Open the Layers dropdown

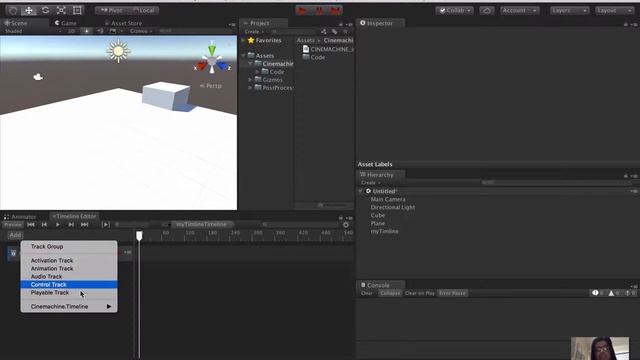coord(569,11)
